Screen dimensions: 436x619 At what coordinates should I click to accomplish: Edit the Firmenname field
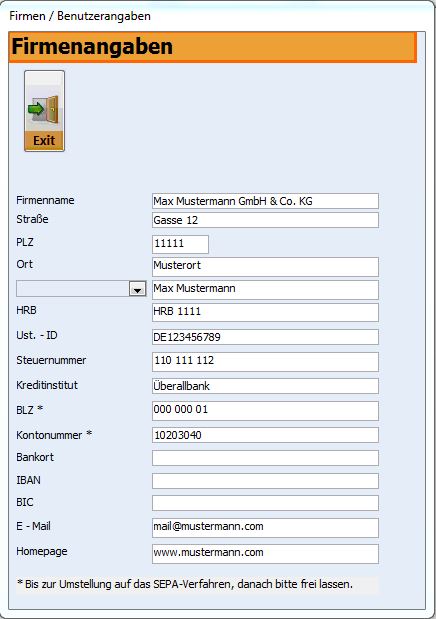coord(265,201)
